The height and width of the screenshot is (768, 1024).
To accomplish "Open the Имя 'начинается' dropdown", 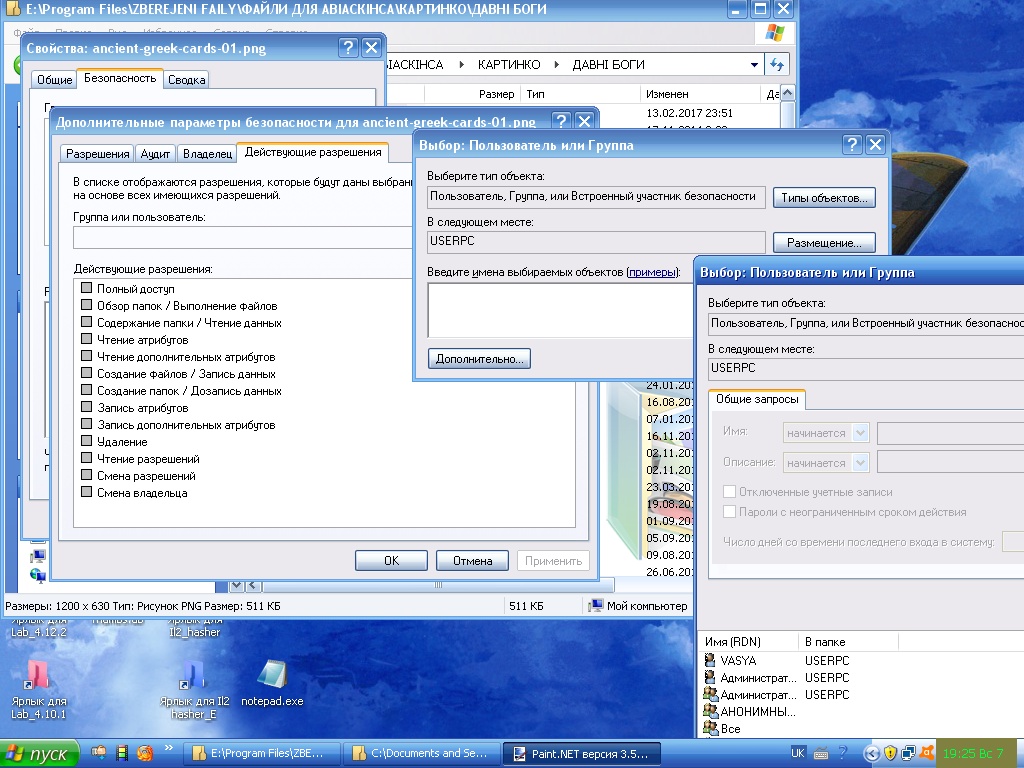I will pos(860,434).
